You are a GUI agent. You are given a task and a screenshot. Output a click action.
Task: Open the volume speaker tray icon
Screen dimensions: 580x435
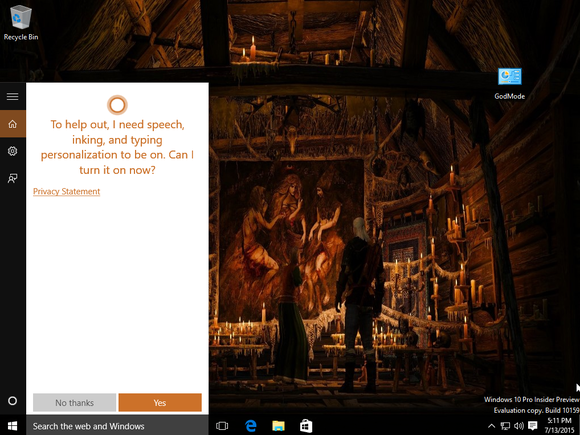[519, 426]
